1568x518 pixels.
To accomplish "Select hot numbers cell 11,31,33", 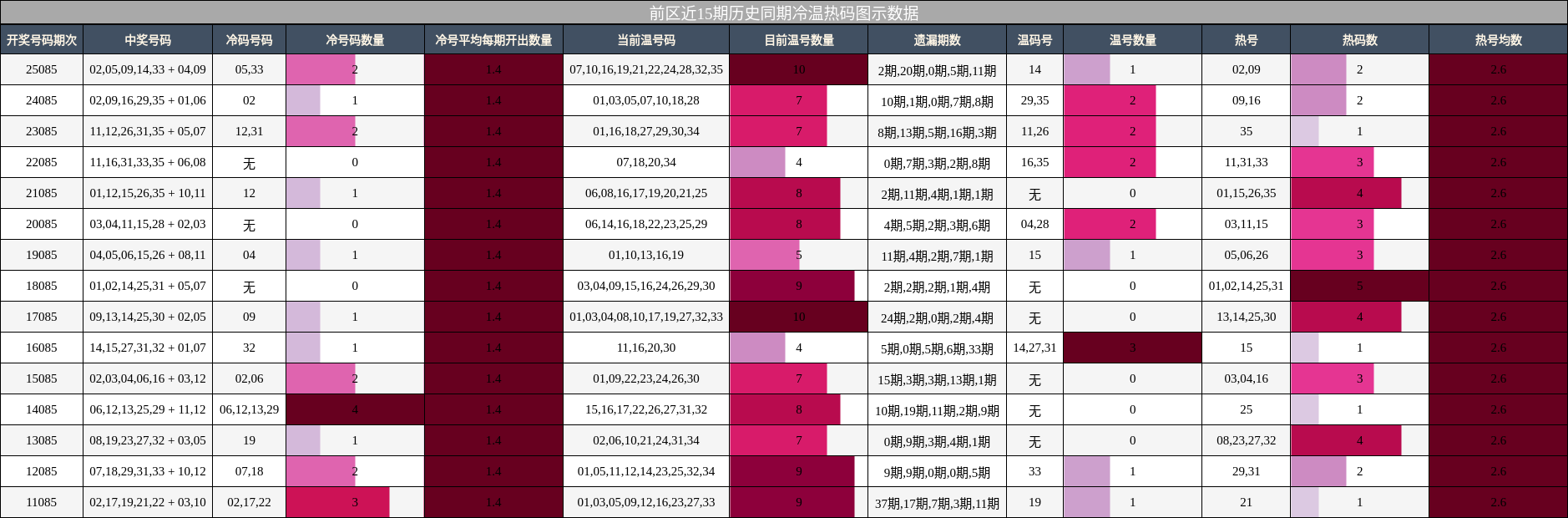I will click(x=1246, y=162).
